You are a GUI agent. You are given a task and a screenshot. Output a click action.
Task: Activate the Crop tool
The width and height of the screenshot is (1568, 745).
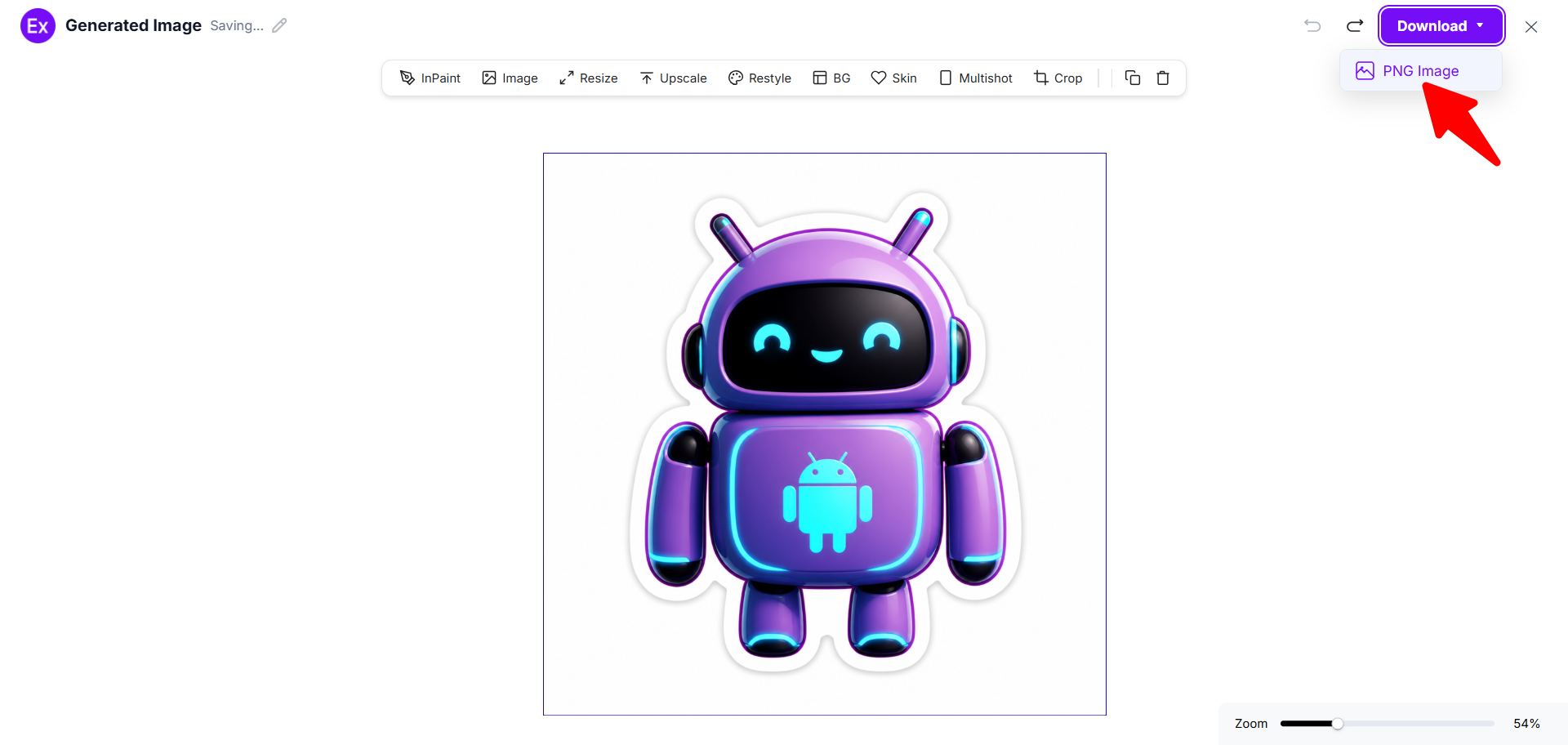1058,78
